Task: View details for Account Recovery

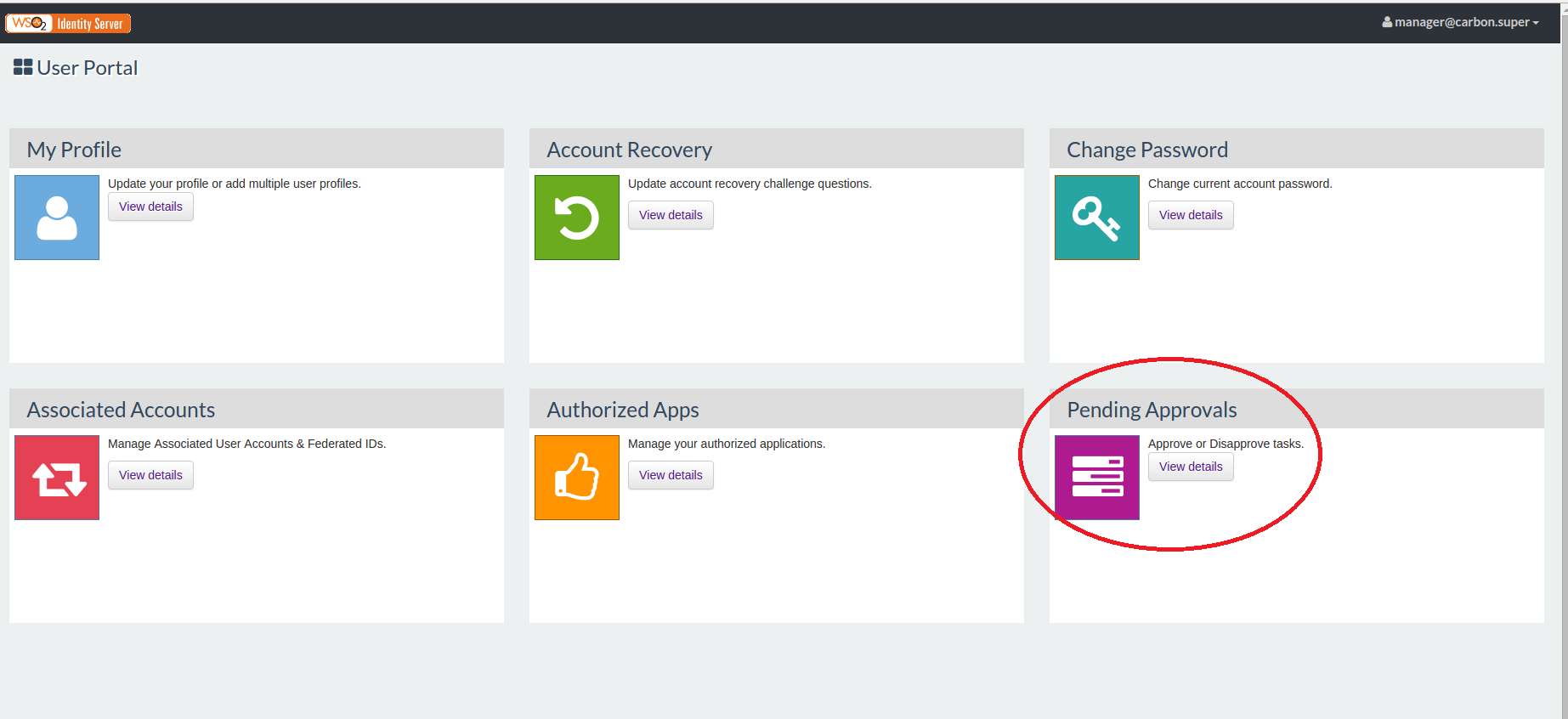Action: pyautogui.click(x=671, y=215)
